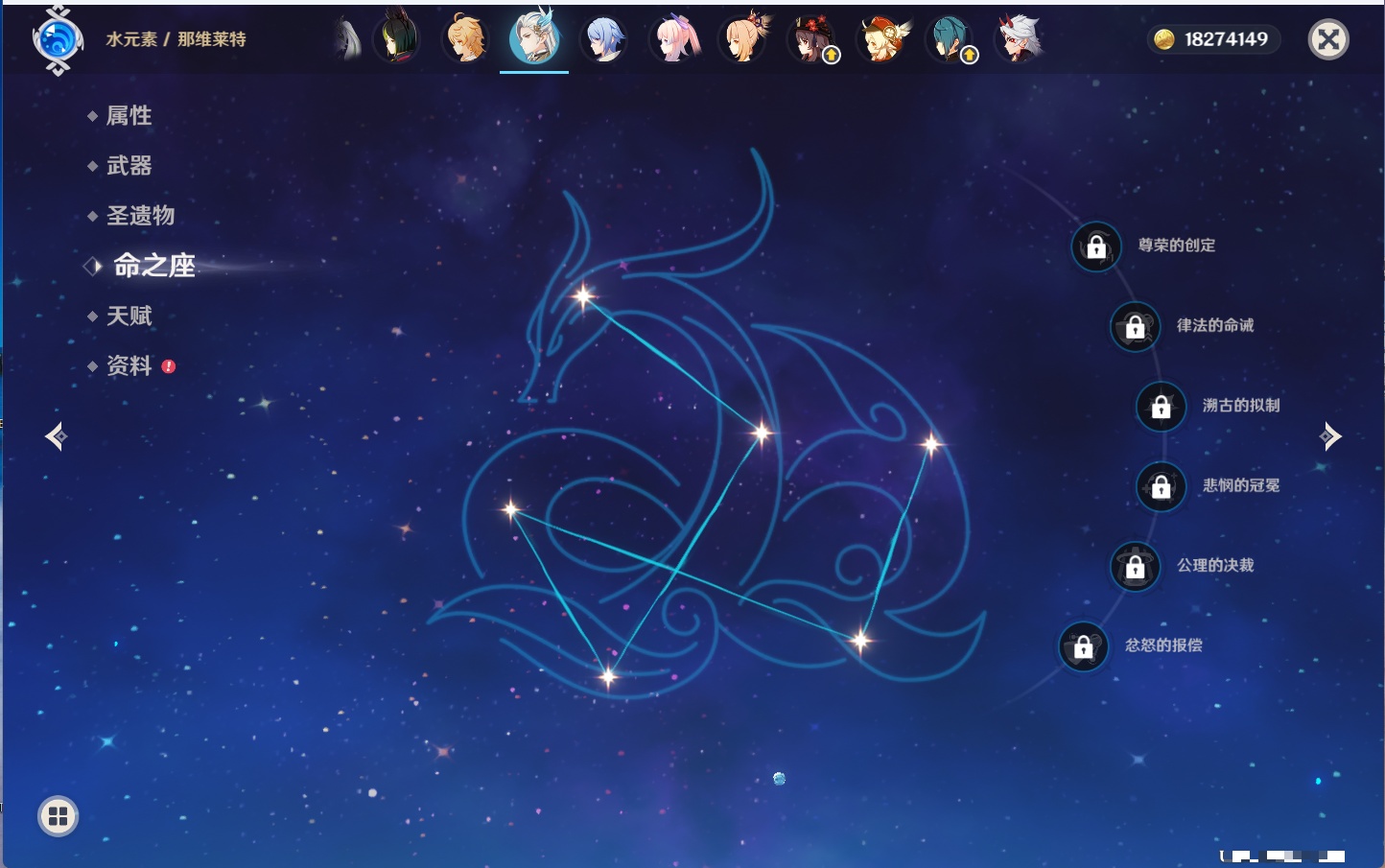Screen dimensions: 1385x868
Task: Open the 资料 profile tab
Action: coord(129,365)
